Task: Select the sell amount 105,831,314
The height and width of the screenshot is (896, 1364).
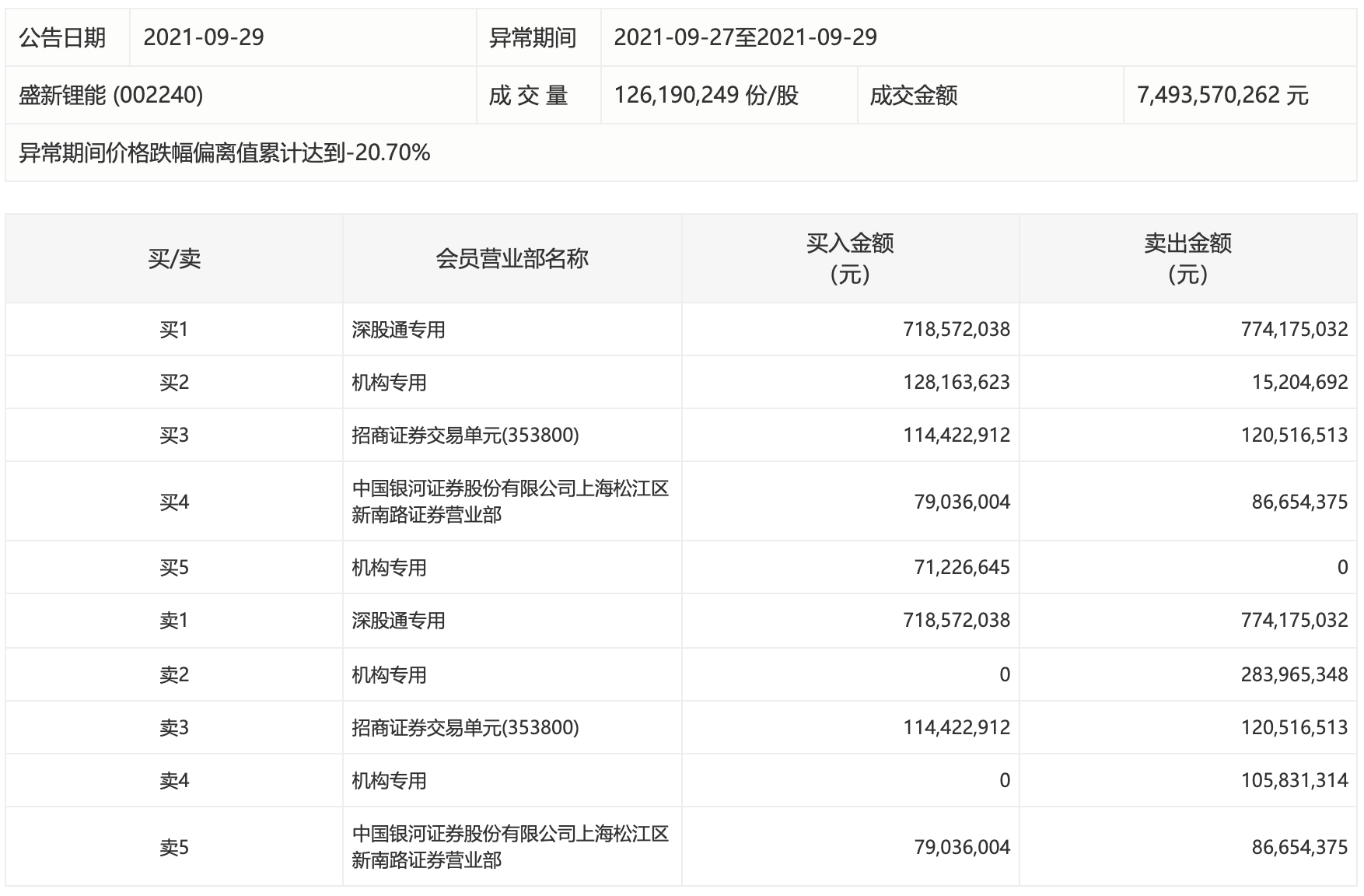Action: (1293, 780)
